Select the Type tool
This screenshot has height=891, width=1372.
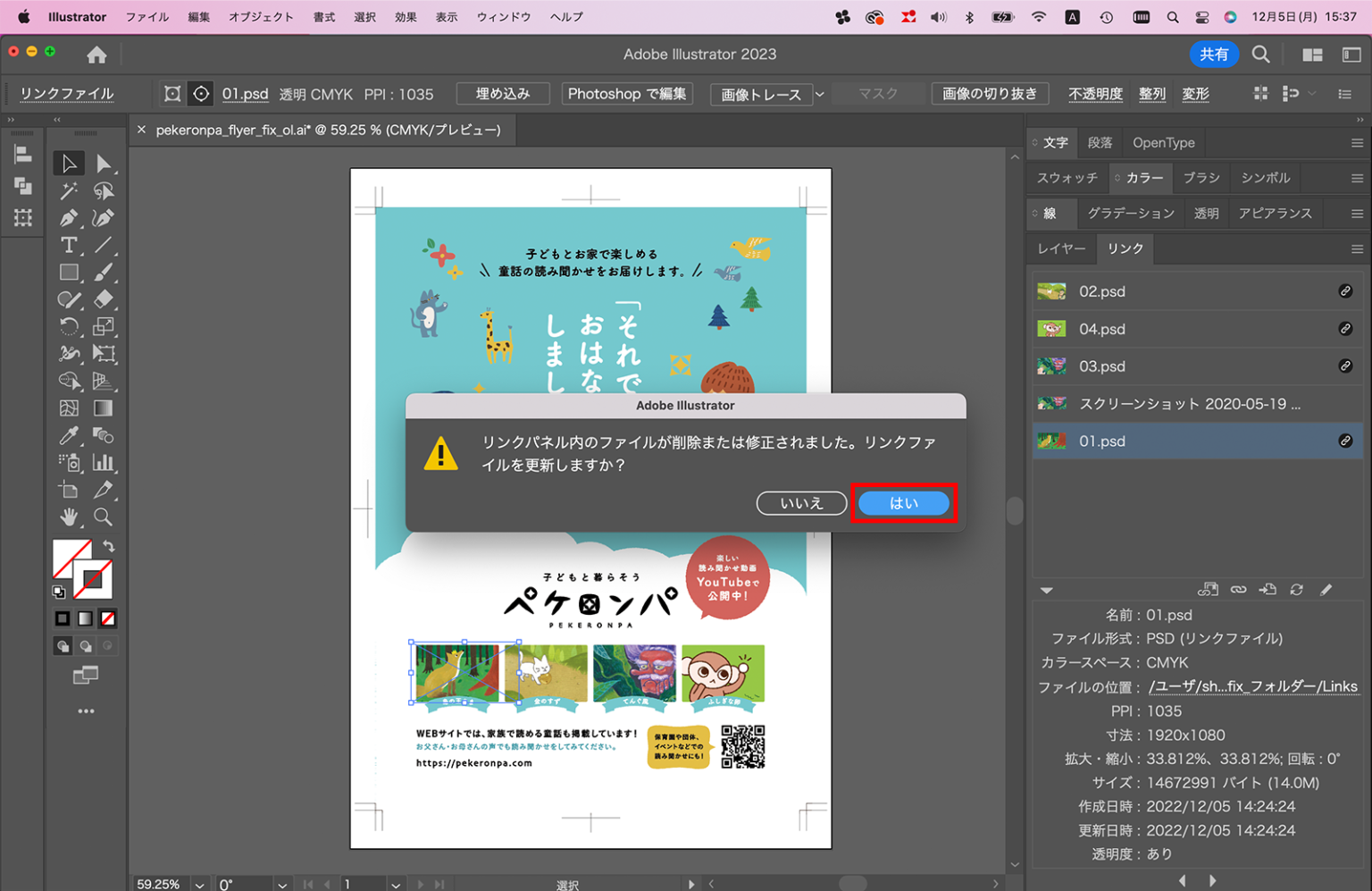click(x=69, y=245)
